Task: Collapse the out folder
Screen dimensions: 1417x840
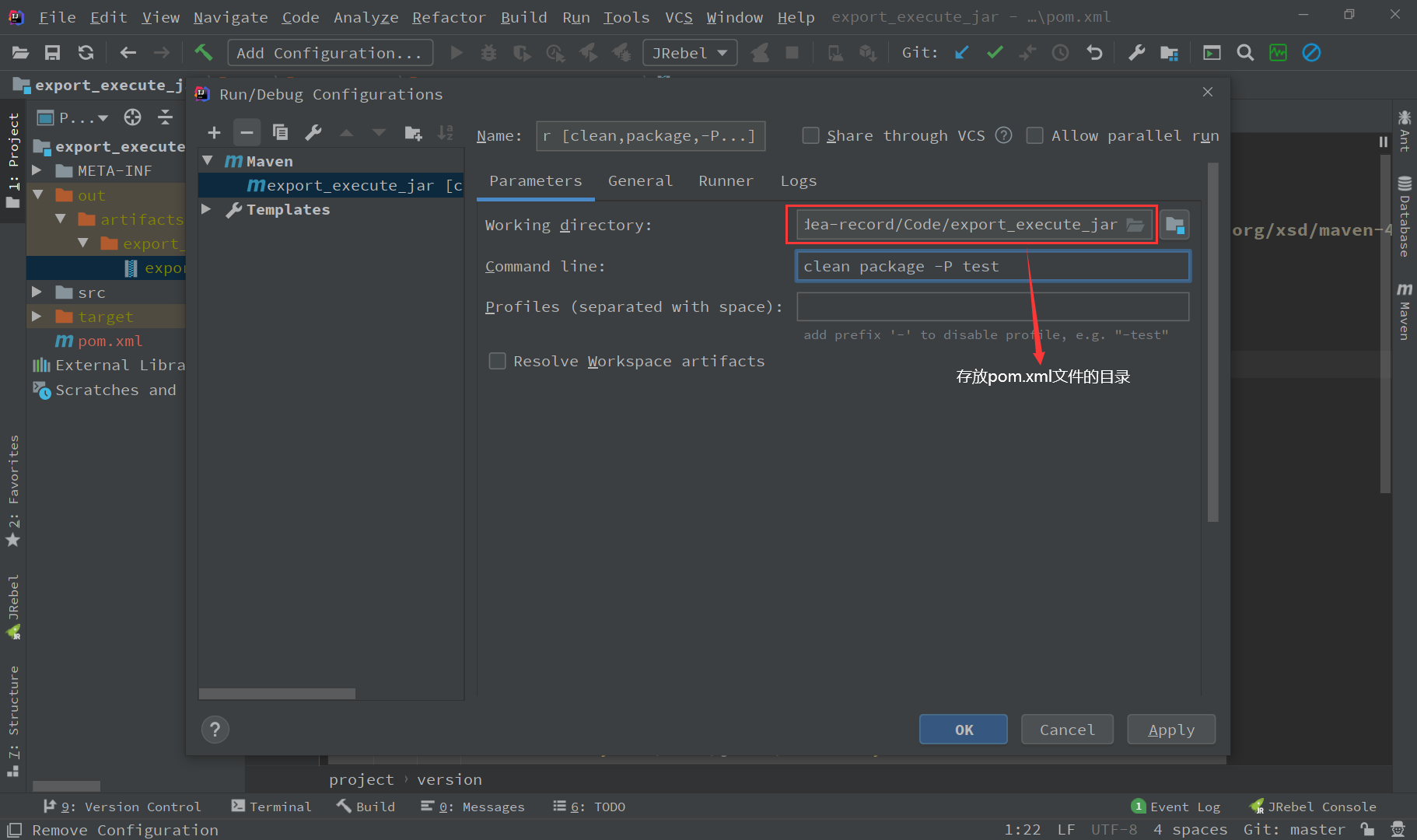Action: 37,194
